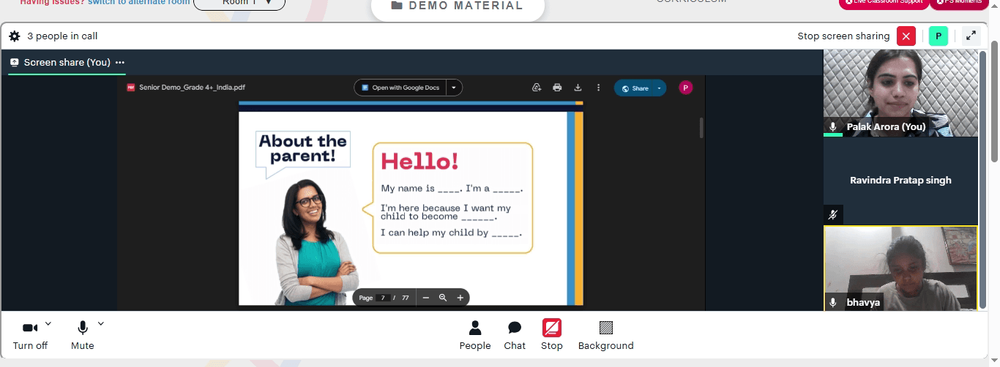Screen dimensions: 1000x367
Task: Click mic icon on Palak Arora tile
Action: (x=833, y=127)
